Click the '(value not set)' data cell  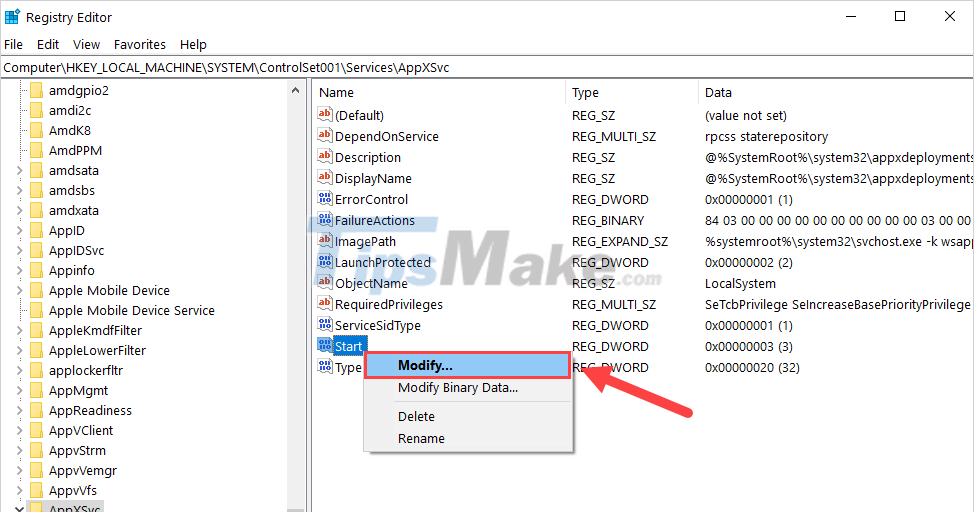click(745, 115)
